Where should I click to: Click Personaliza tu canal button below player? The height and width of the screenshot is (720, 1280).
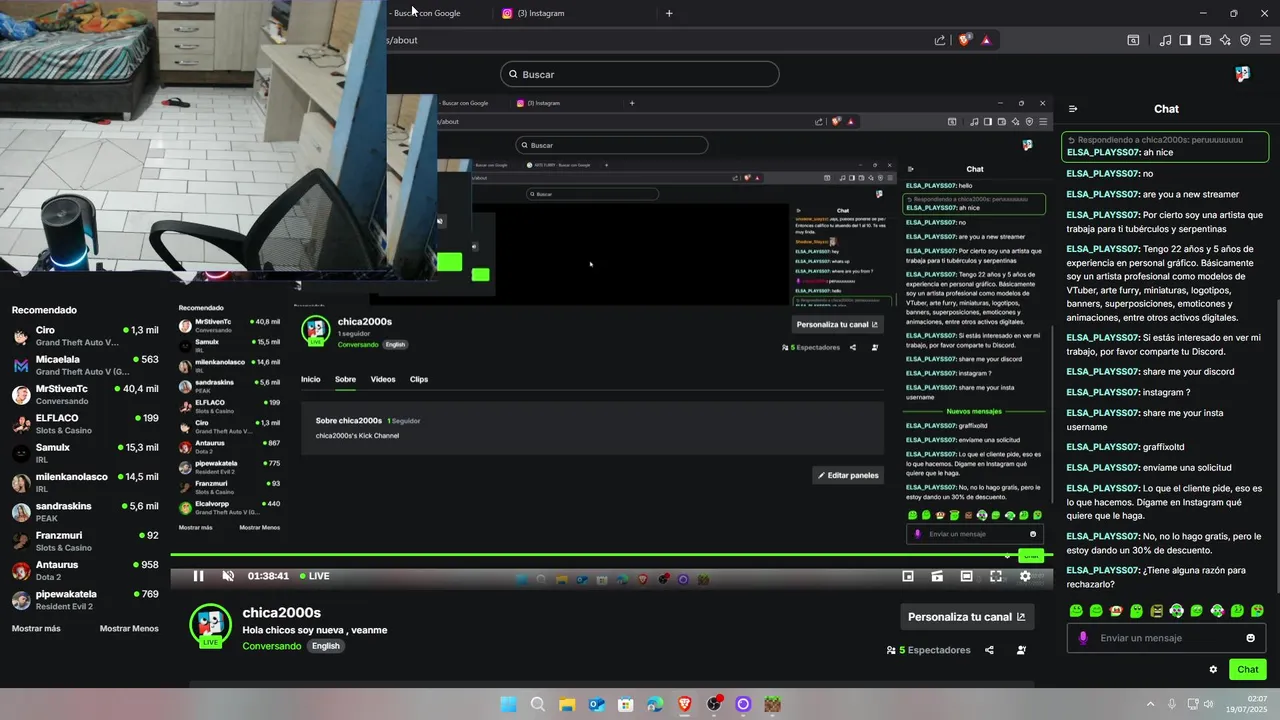click(x=967, y=617)
